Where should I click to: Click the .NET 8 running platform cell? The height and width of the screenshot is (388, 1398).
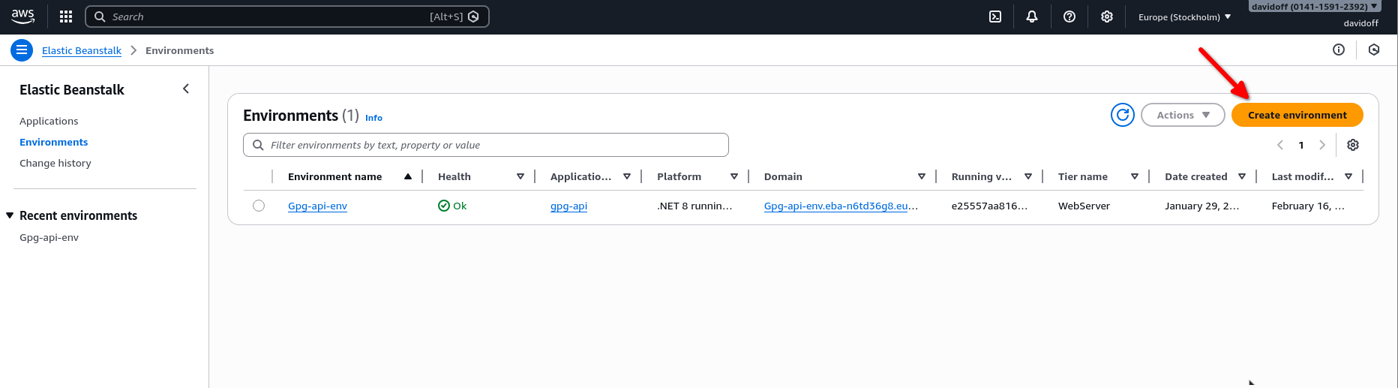tap(695, 206)
